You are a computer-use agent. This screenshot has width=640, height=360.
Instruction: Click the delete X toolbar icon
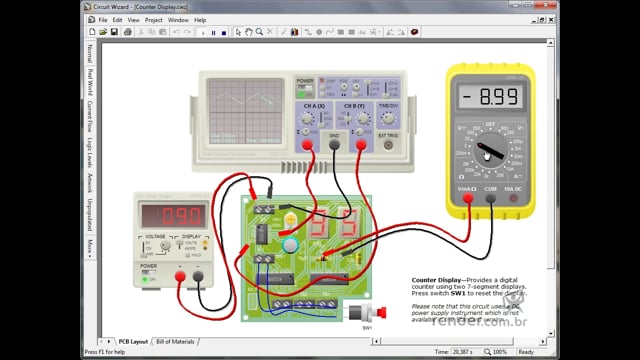click(270, 32)
